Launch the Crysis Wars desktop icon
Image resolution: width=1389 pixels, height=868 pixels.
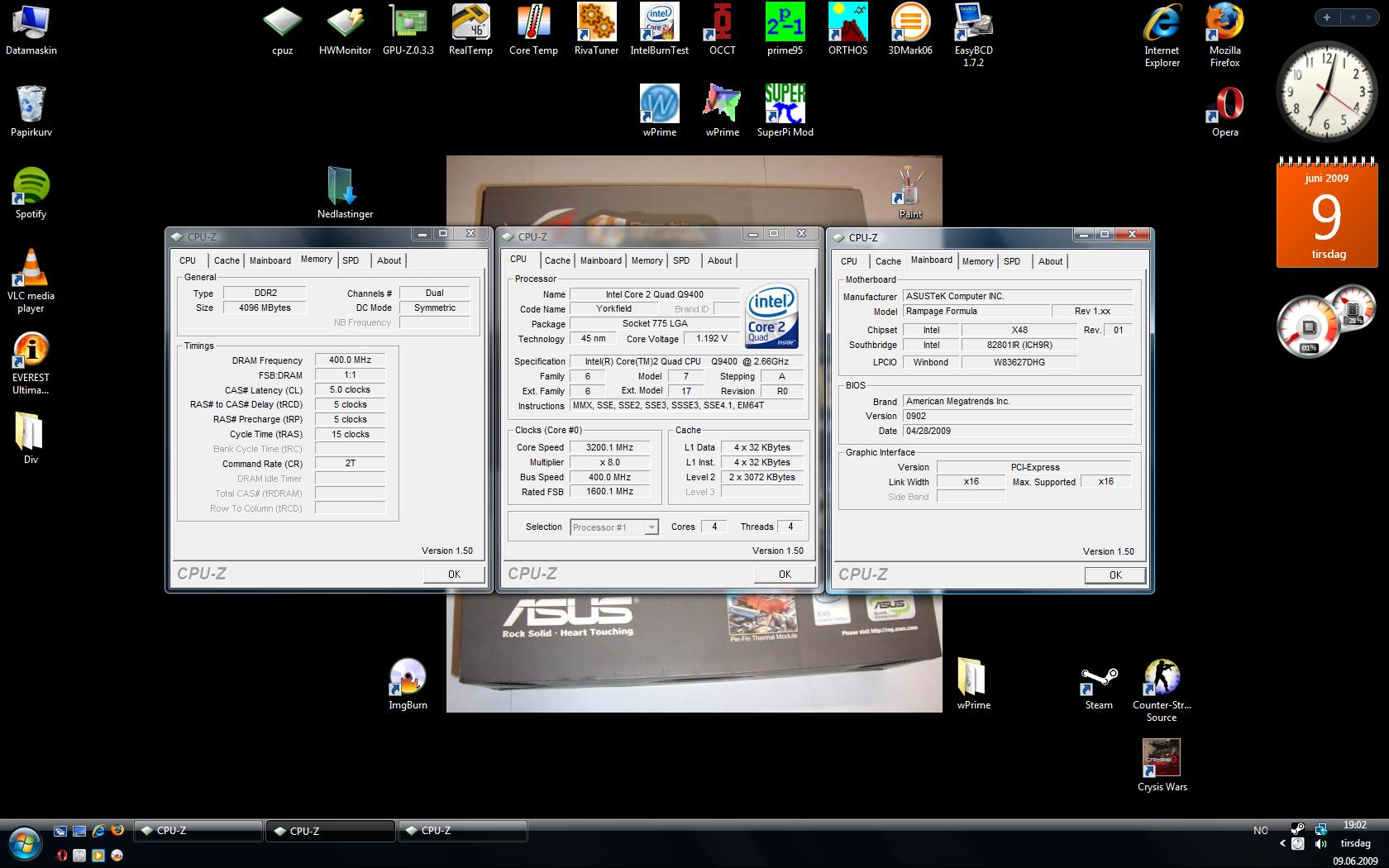1162,766
